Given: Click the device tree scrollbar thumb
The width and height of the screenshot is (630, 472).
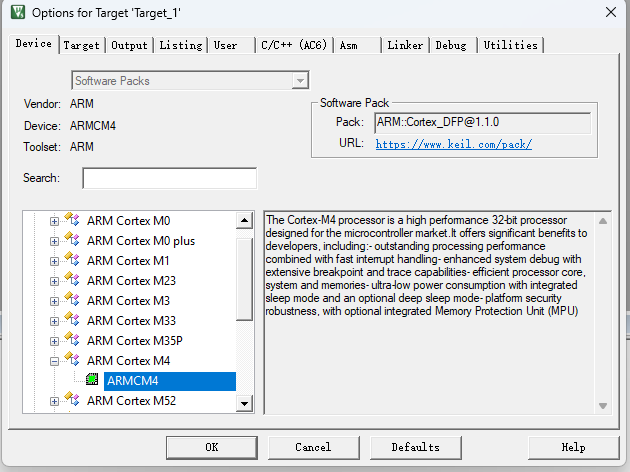Looking at the screenshot, I should (x=244, y=280).
